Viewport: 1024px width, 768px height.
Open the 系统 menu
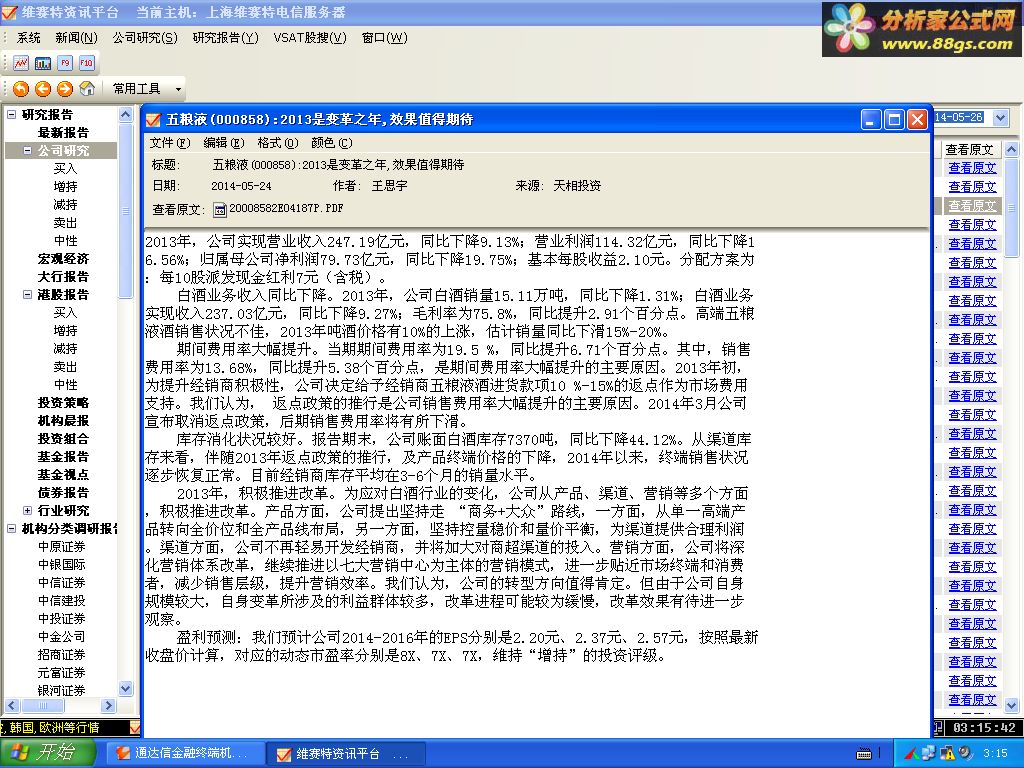[x=28, y=38]
